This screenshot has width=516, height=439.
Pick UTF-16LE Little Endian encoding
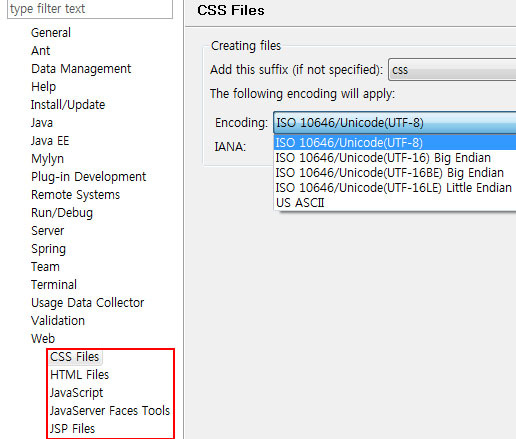pyautogui.click(x=395, y=188)
